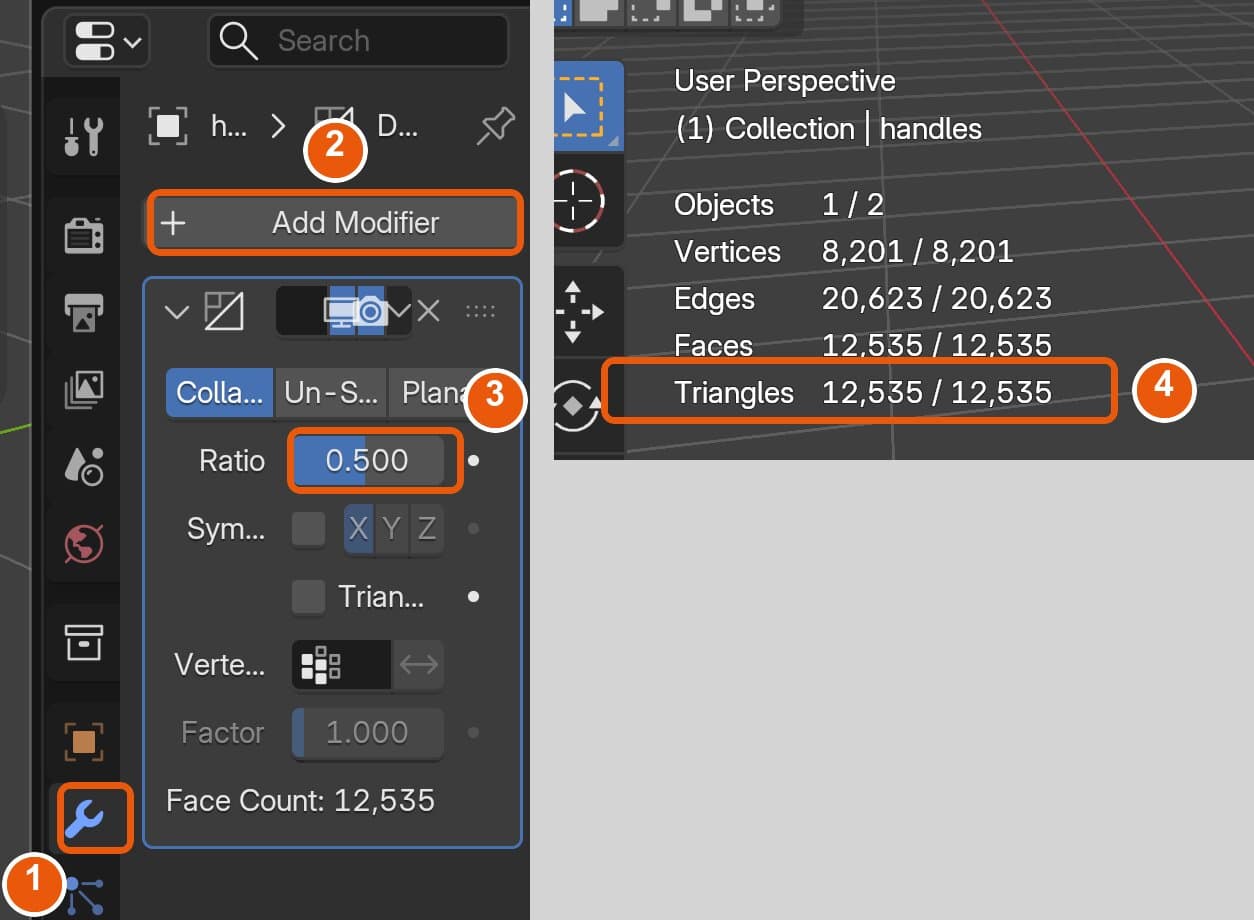The height and width of the screenshot is (920, 1254).
Task: Pin the properties editor context
Action: (x=495, y=126)
